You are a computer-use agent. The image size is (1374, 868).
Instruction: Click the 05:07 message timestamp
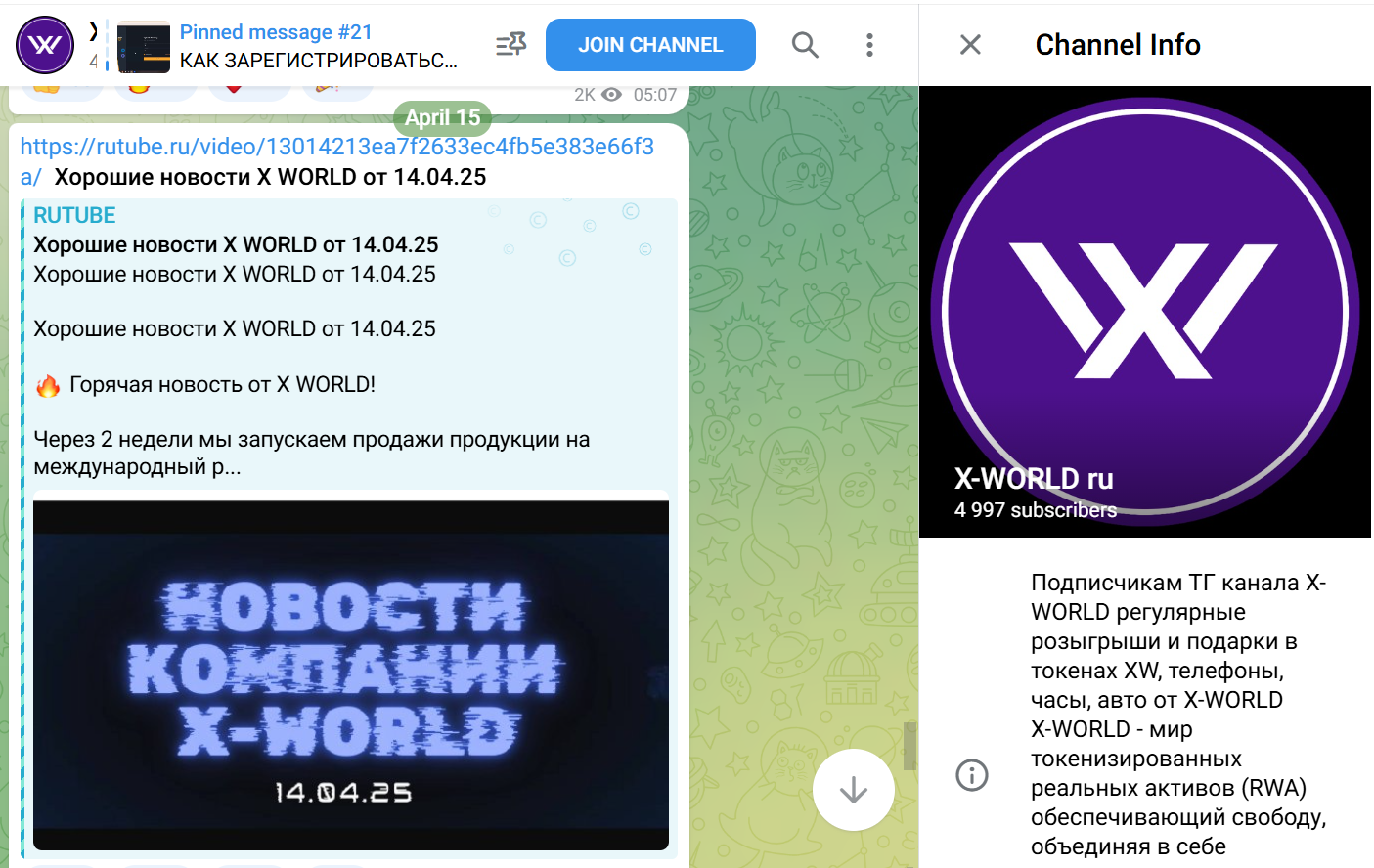pyautogui.click(x=655, y=95)
